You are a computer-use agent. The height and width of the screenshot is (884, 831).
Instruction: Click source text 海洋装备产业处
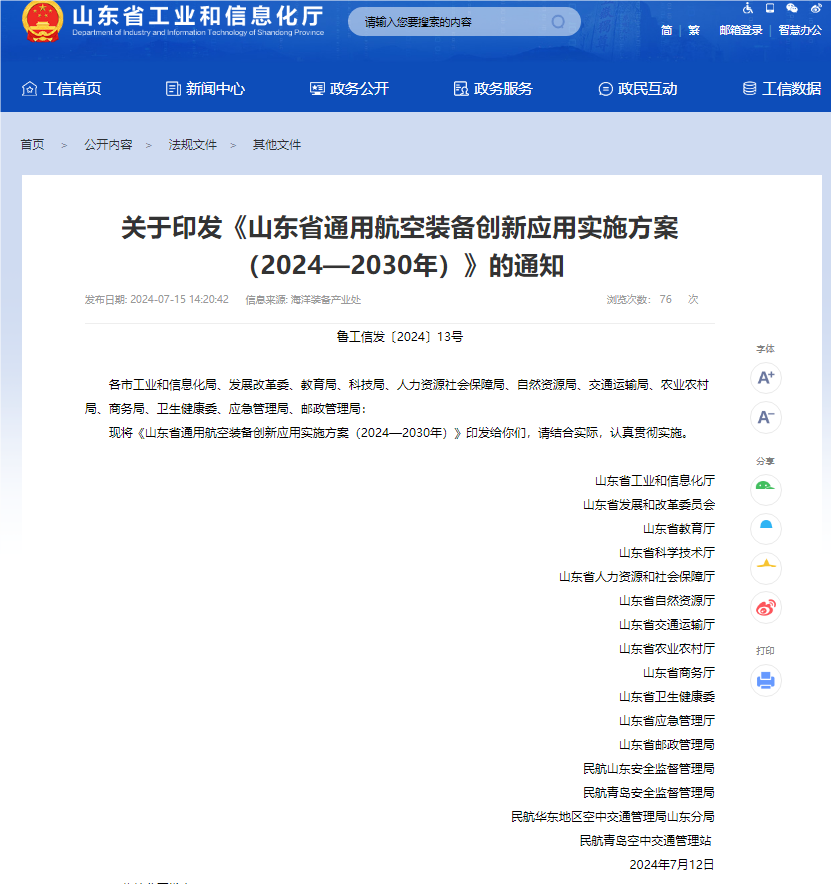[x=325, y=299]
